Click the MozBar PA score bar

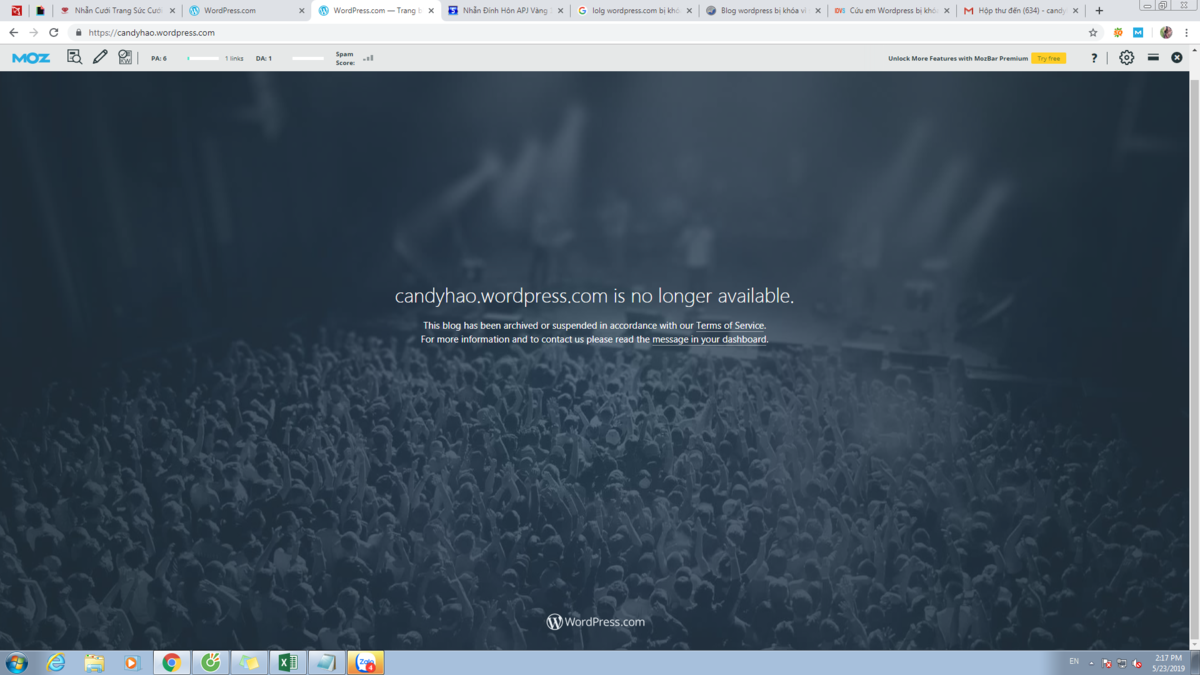pyautogui.click(x=203, y=58)
